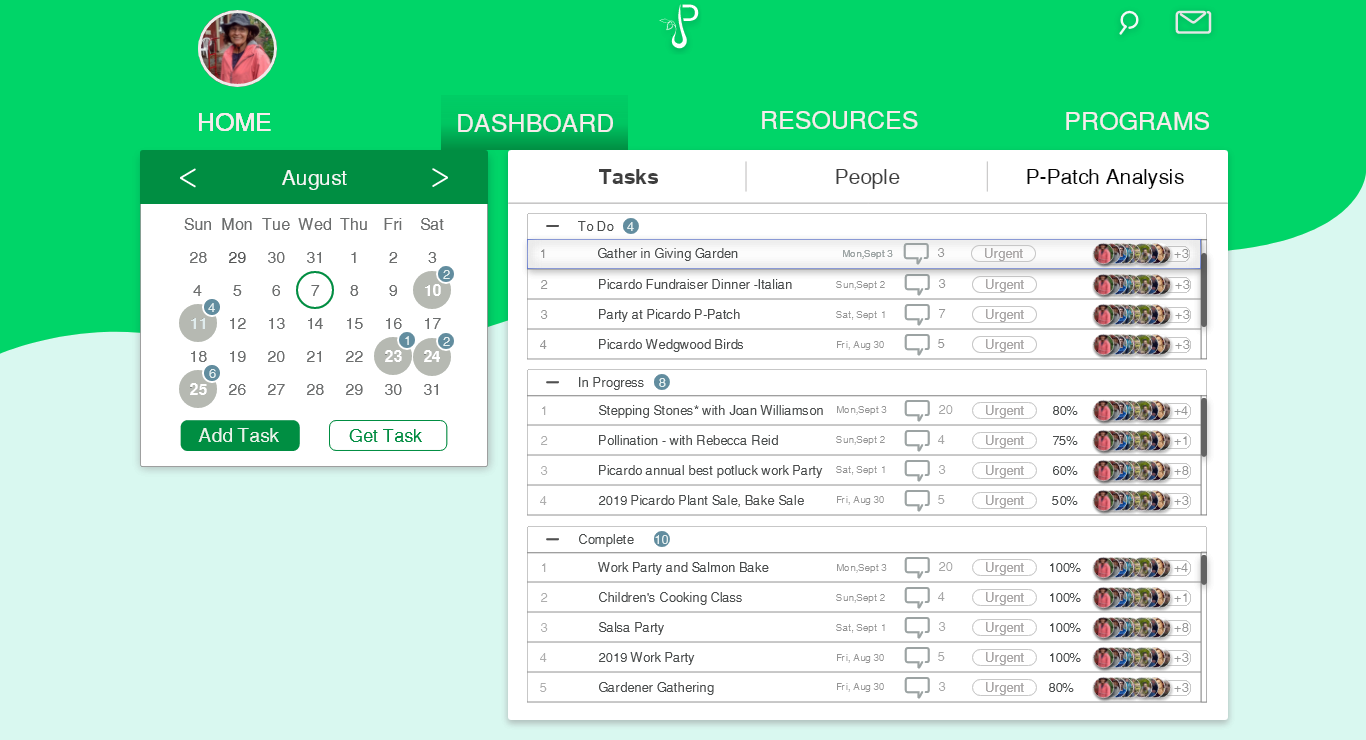The width and height of the screenshot is (1366, 740).
Task: Select August 23 on the calendar
Action: click(393, 357)
